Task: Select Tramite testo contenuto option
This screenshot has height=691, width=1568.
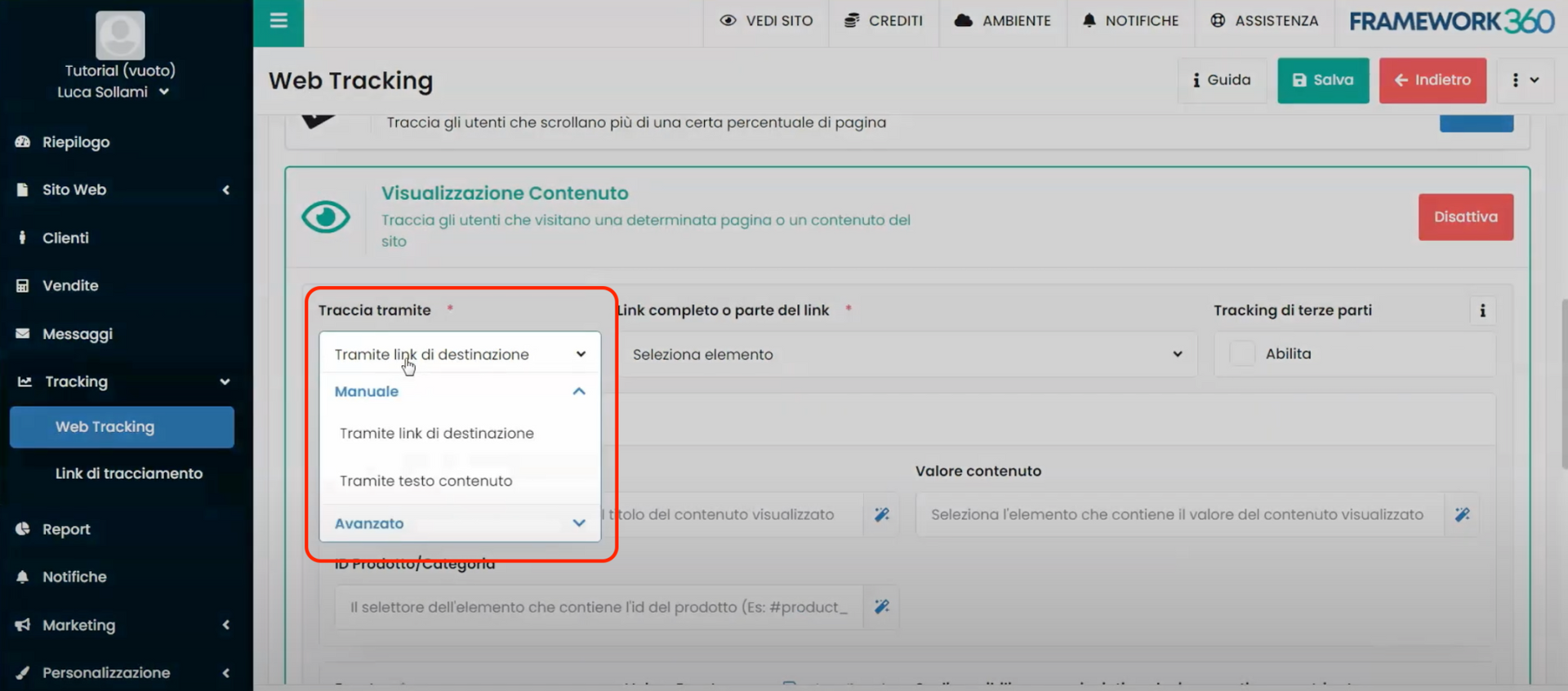Action: [426, 481]
